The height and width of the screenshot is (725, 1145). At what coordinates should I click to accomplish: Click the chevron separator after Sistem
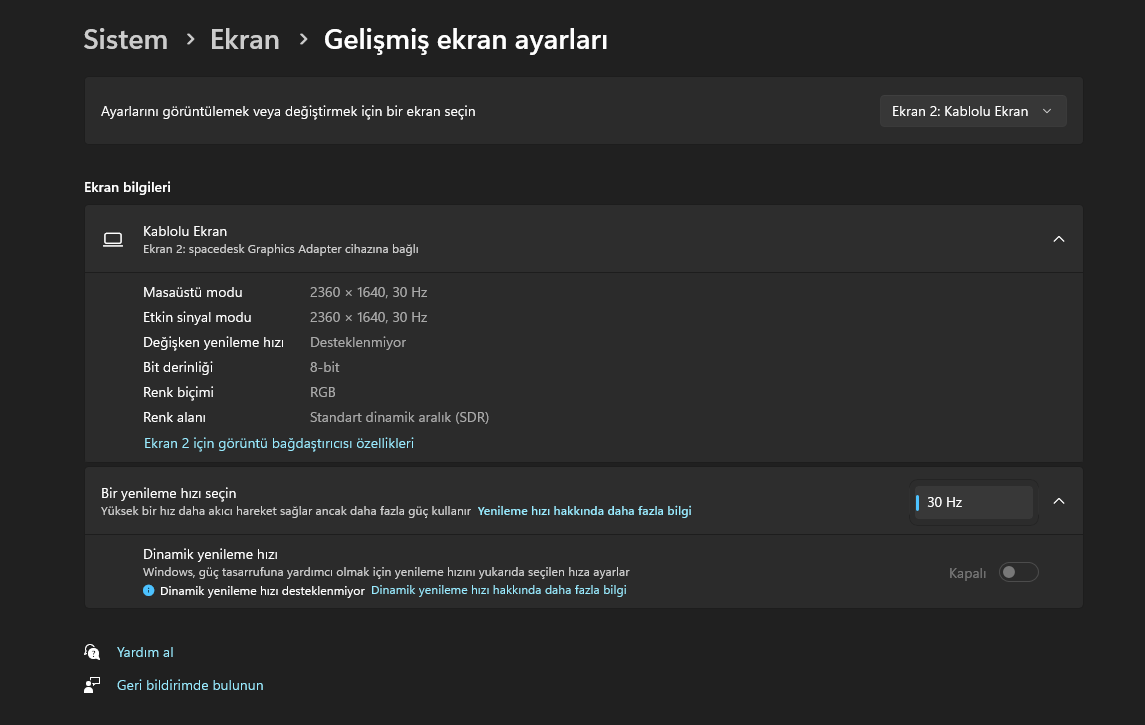[x=191, y=39]
